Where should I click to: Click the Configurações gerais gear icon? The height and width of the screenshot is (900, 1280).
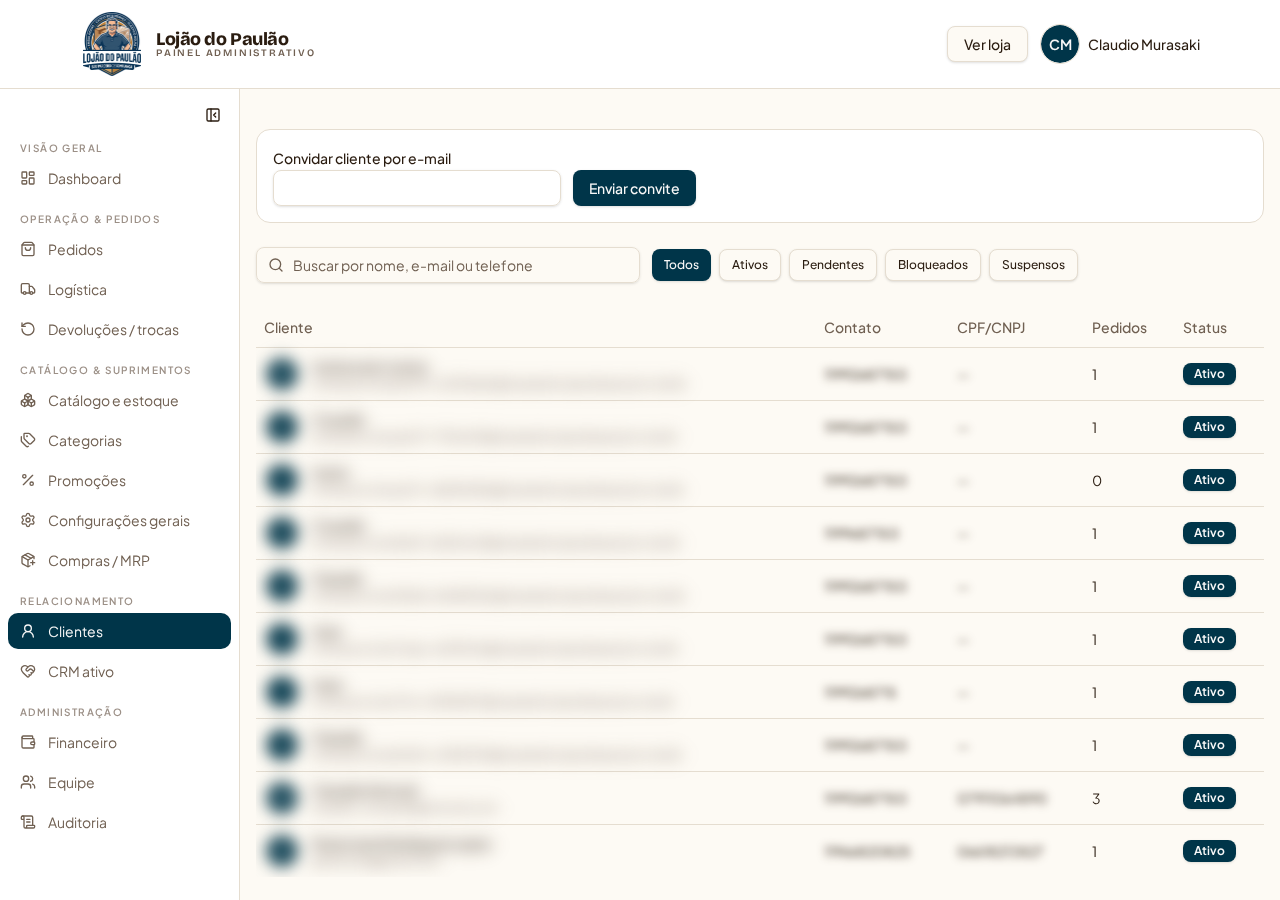coord(28,520)
